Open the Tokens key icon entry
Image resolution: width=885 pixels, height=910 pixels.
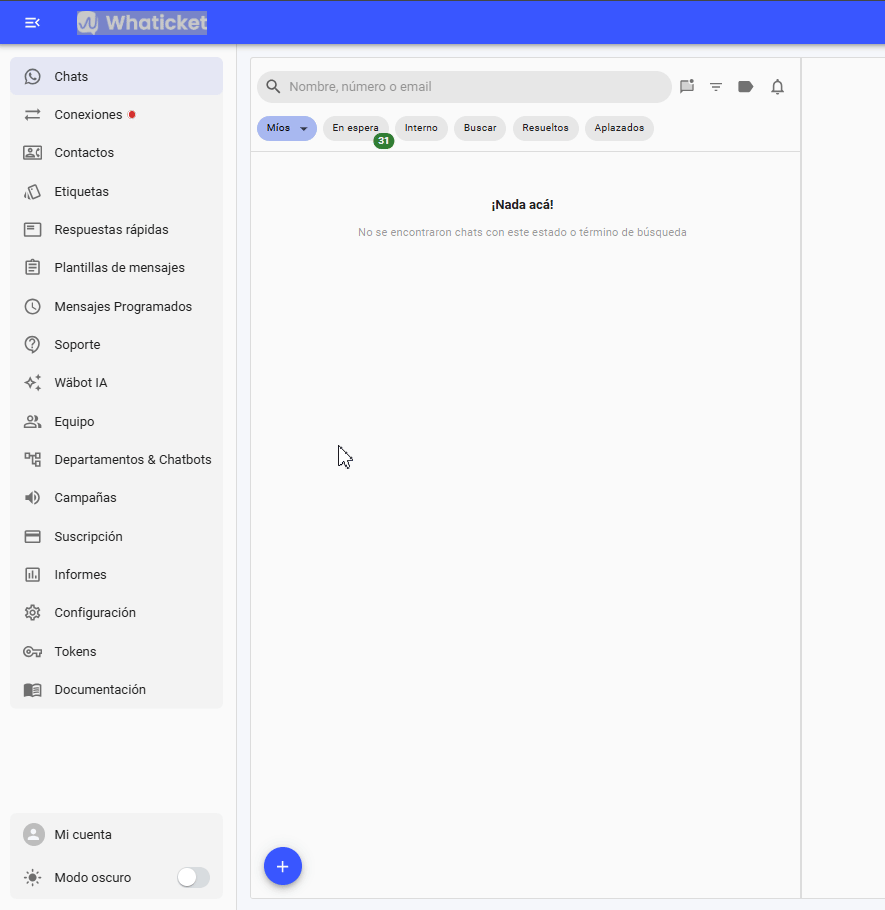(116, 652)
